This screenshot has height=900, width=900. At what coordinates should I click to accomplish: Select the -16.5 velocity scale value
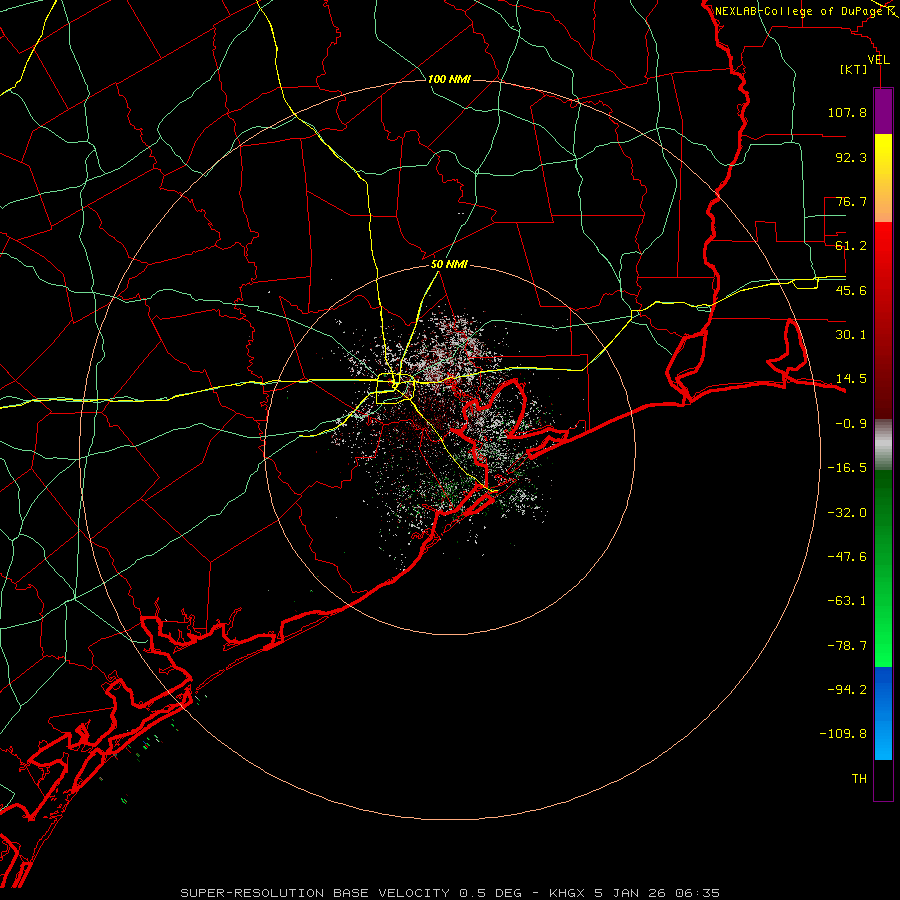(x=847, y=468)
